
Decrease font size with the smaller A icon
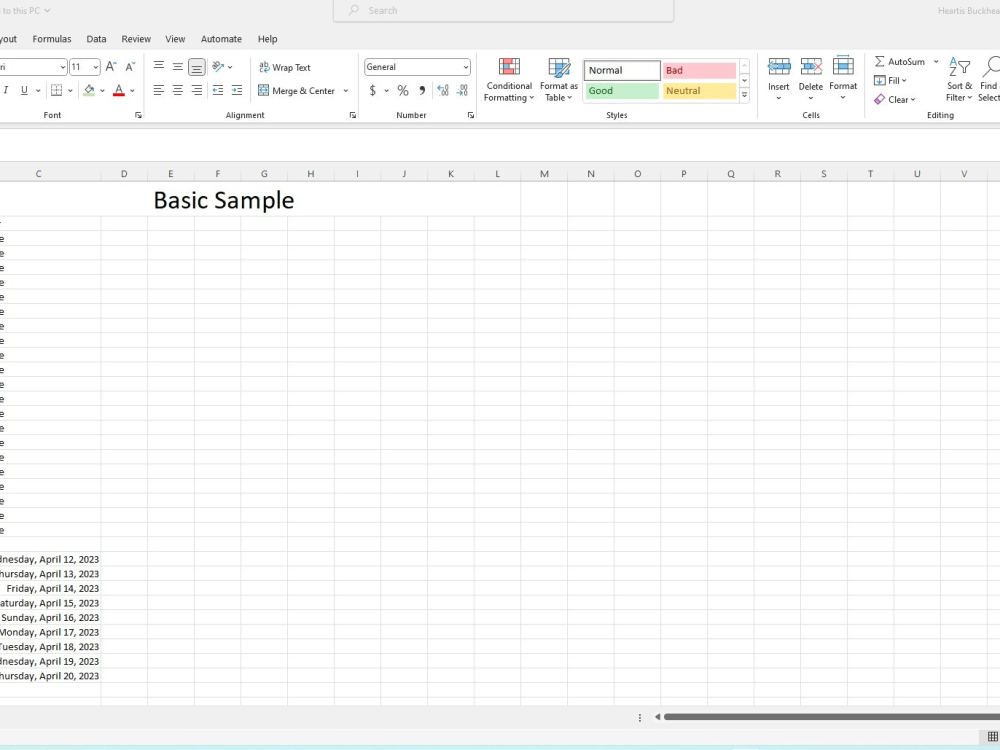coord(130,66)
